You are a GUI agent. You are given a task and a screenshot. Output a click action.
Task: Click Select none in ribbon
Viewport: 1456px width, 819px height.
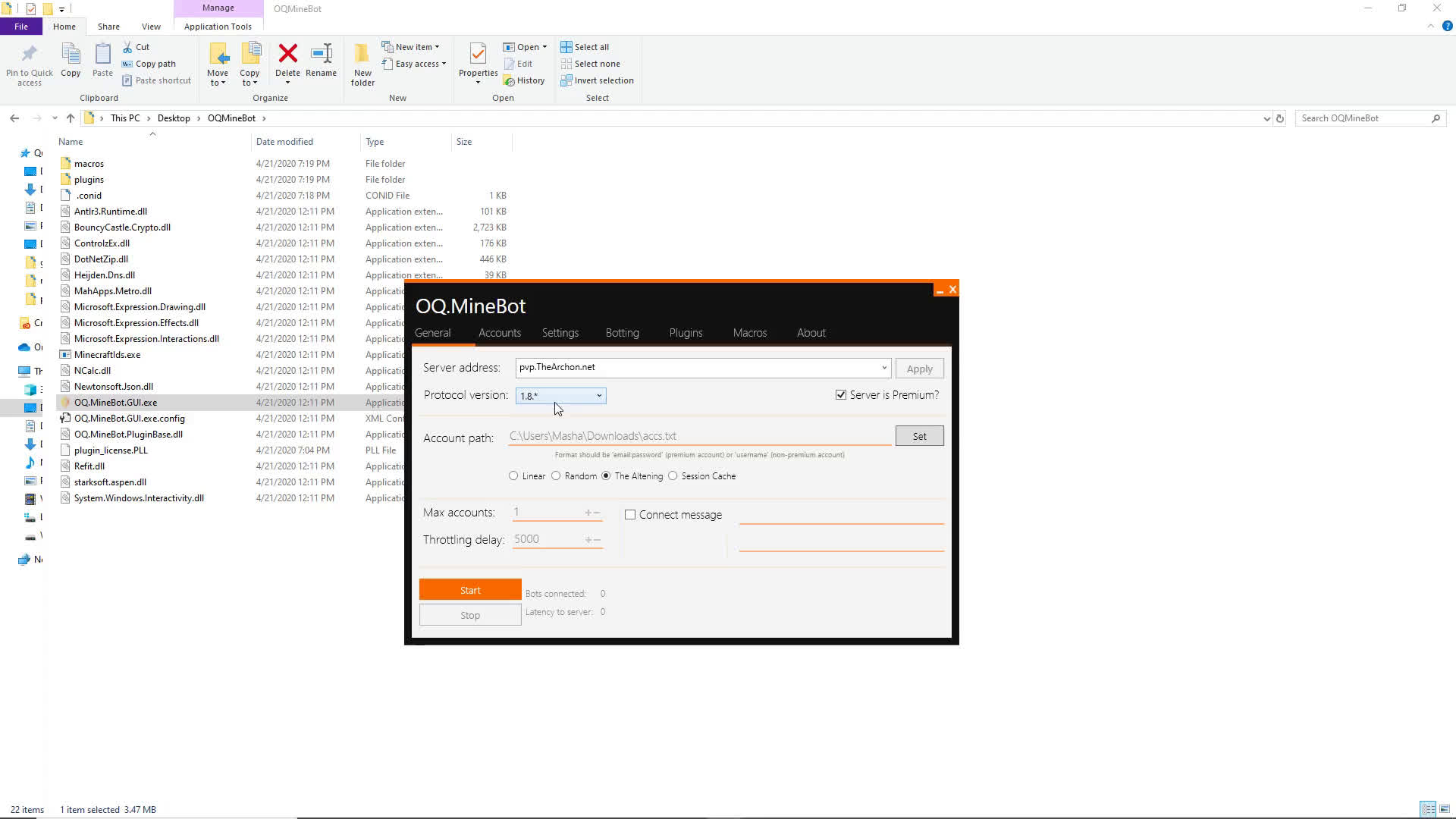pyautogui.click(x=590, y=64)
